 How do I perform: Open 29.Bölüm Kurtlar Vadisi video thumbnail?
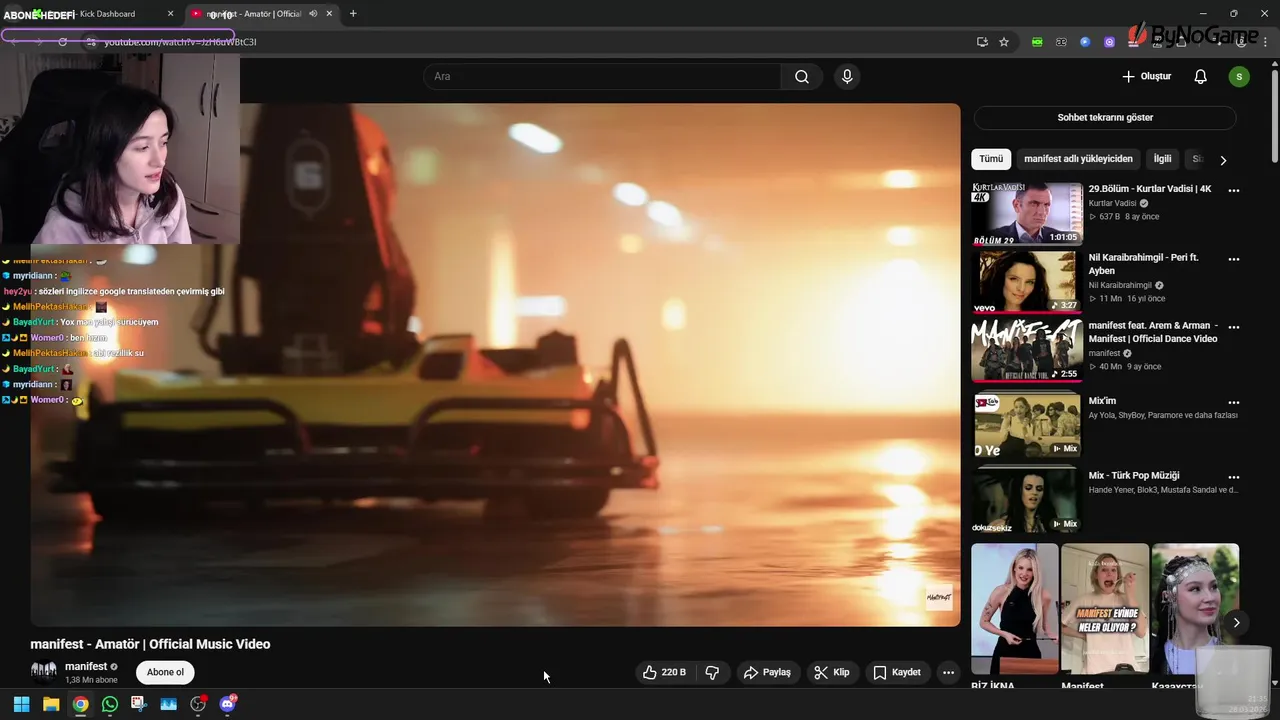click(x=1027, y=213)
